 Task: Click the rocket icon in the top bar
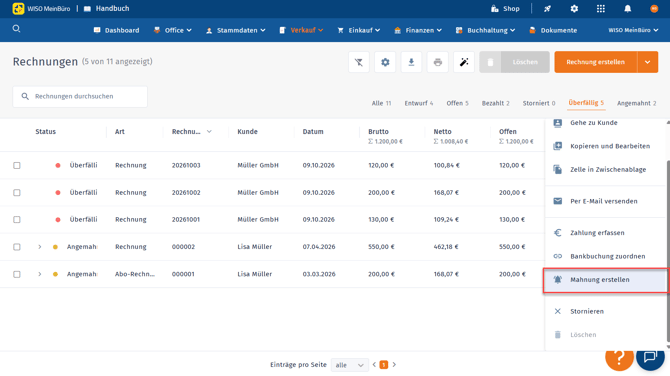click(547, 9)
